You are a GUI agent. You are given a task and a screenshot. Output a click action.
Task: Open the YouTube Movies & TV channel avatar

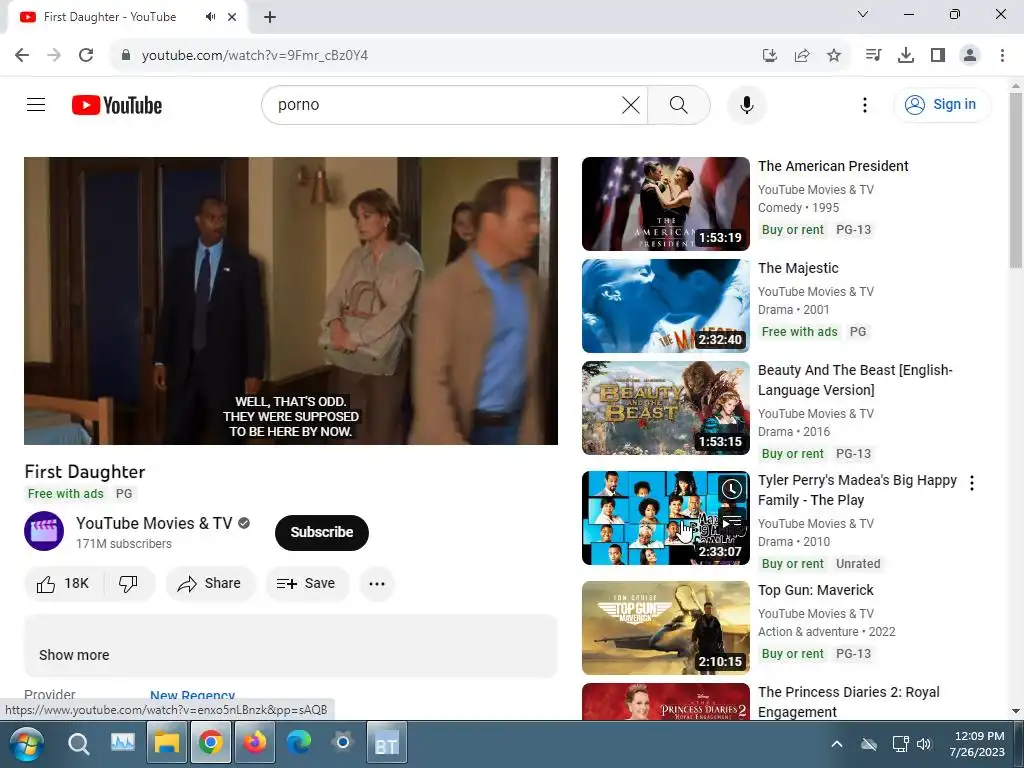pos(44,531)
